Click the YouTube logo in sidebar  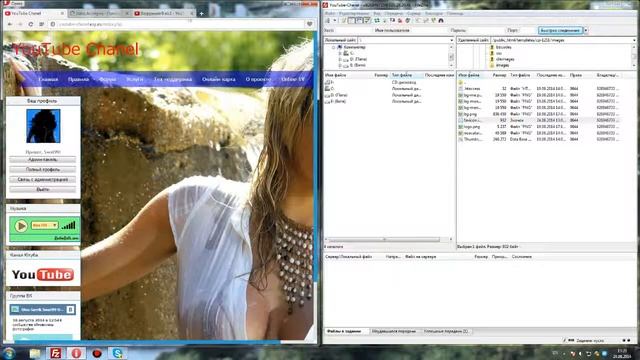click(x=43, y=274)
